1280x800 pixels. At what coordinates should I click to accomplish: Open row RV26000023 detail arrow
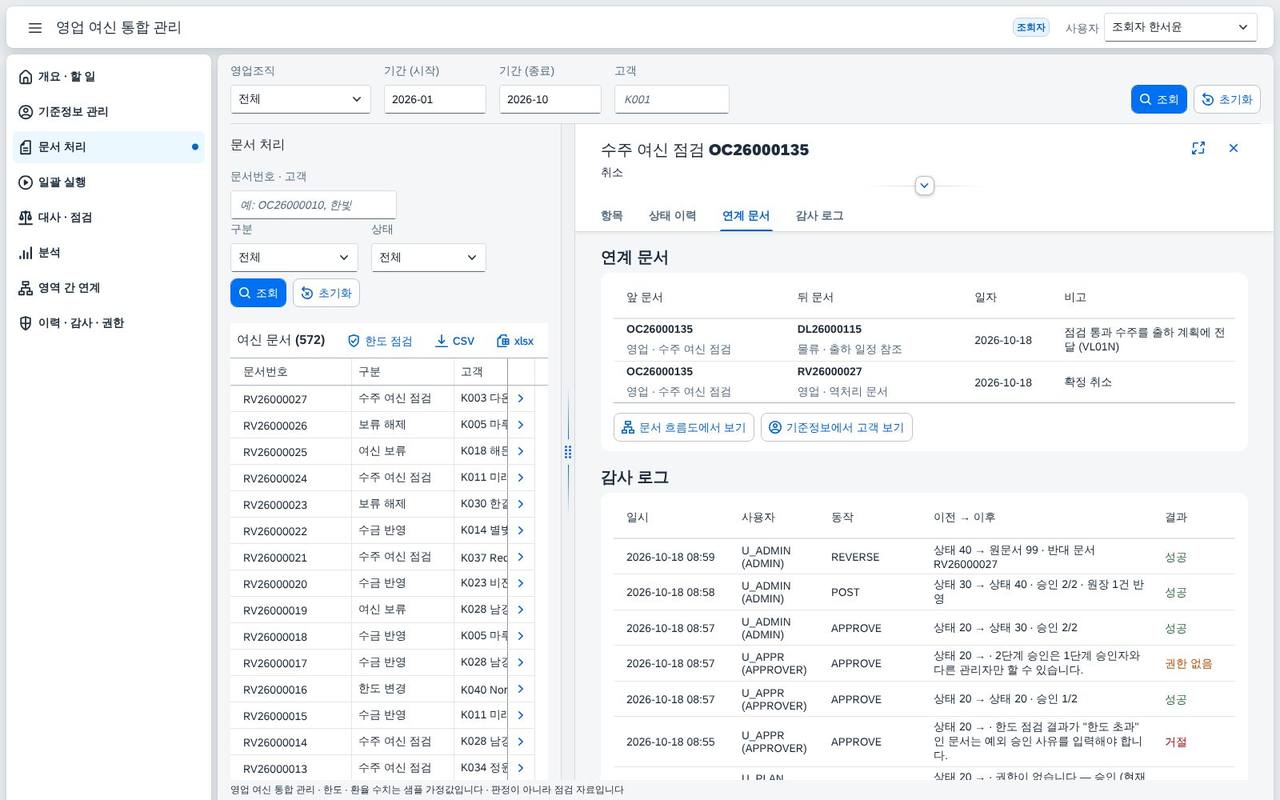(520, 504)
